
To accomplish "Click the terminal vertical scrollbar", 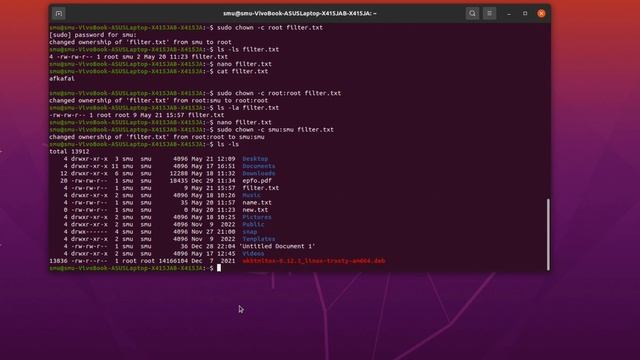I will (x=548, y=234).
